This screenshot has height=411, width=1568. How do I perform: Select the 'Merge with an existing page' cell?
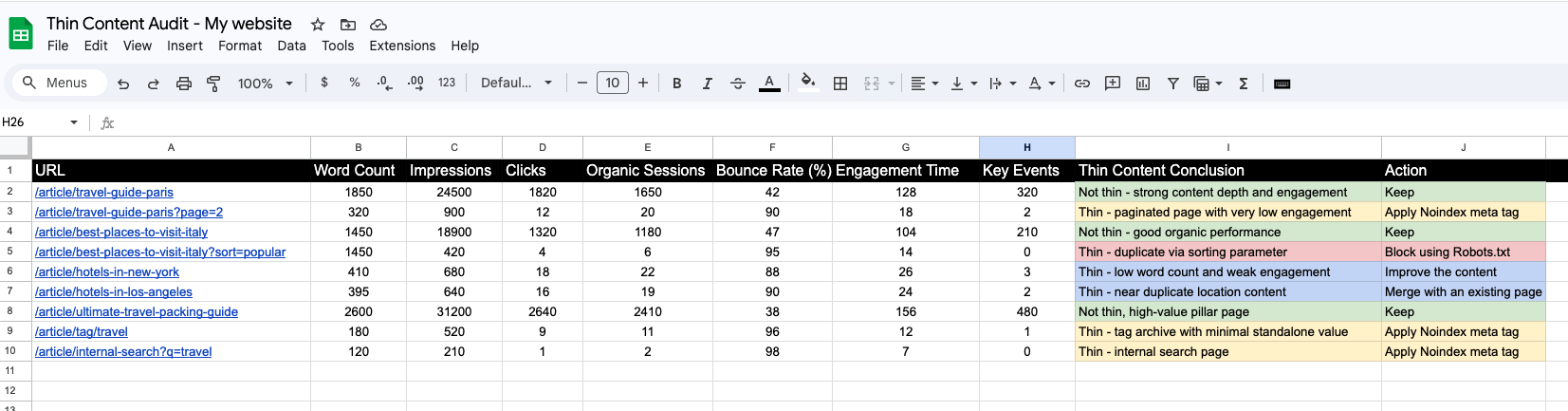(1464, 291)
